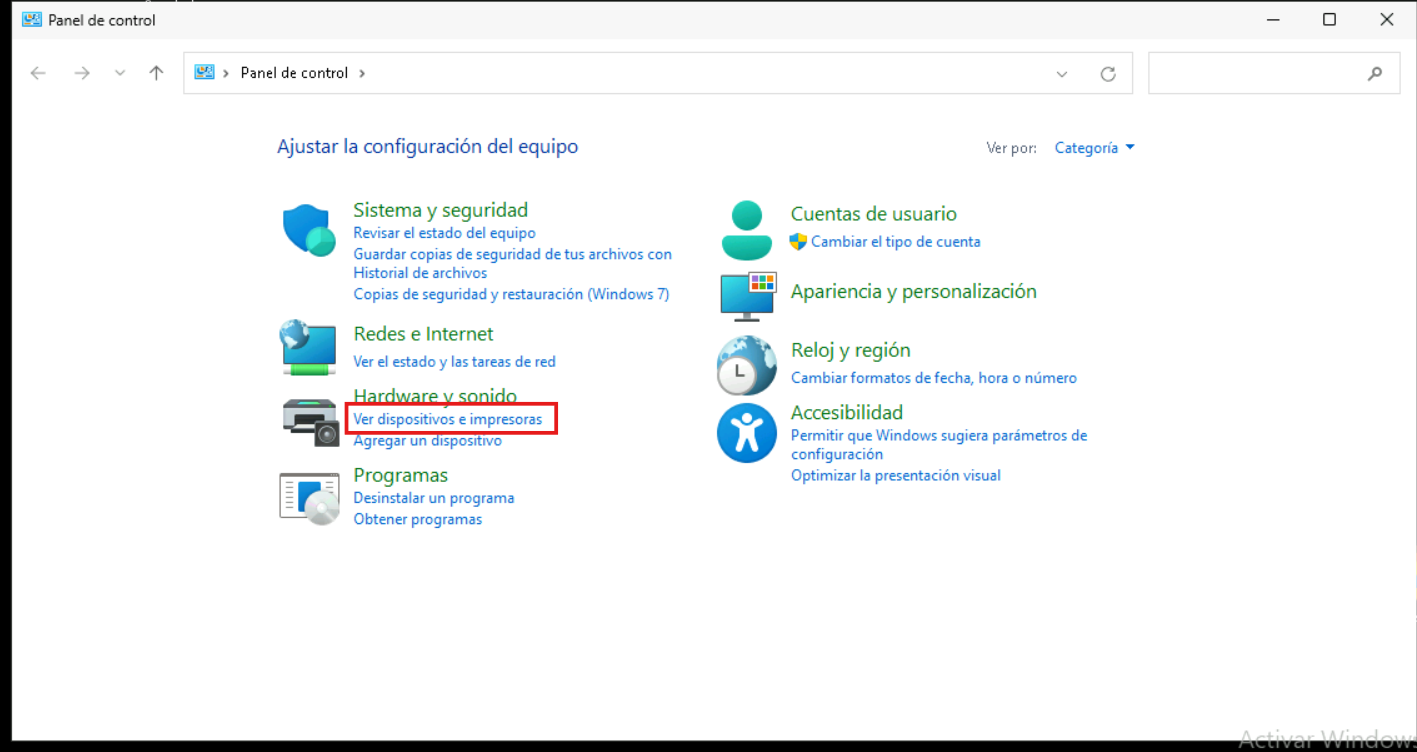Click the Redes e Internet globe icon

[x=308, y=347]
